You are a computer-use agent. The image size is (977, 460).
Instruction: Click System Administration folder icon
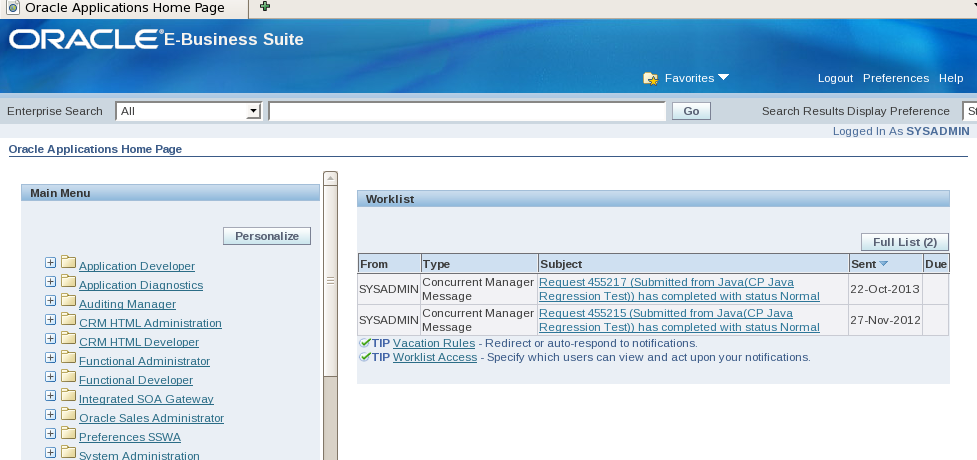point(68,452)
